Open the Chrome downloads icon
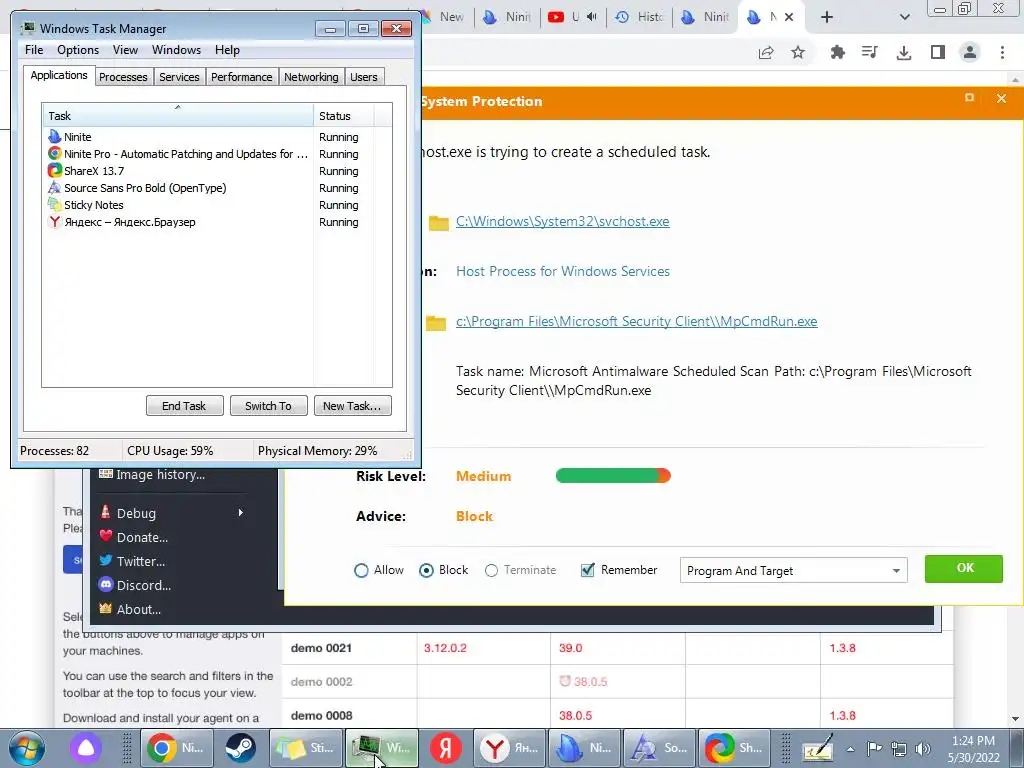The height and width of the screenshot is (768, 1024). coord(904,52)
